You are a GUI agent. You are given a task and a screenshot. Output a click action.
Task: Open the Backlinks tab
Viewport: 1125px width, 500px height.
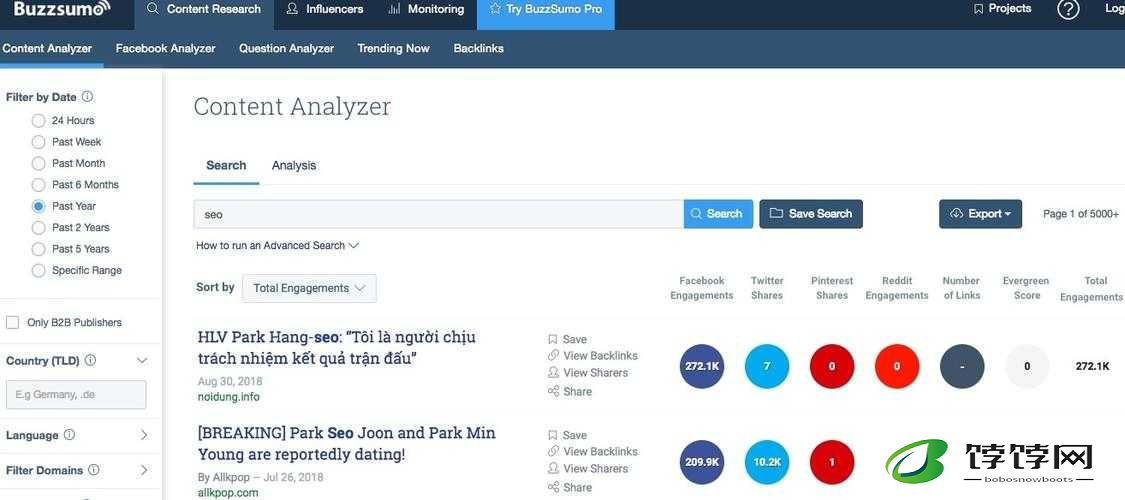pyautogui.click(x=479, y=48)
